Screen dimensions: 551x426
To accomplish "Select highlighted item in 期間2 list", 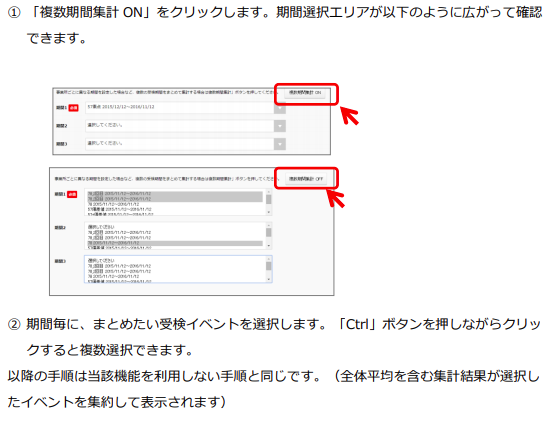I will point(175,243).
